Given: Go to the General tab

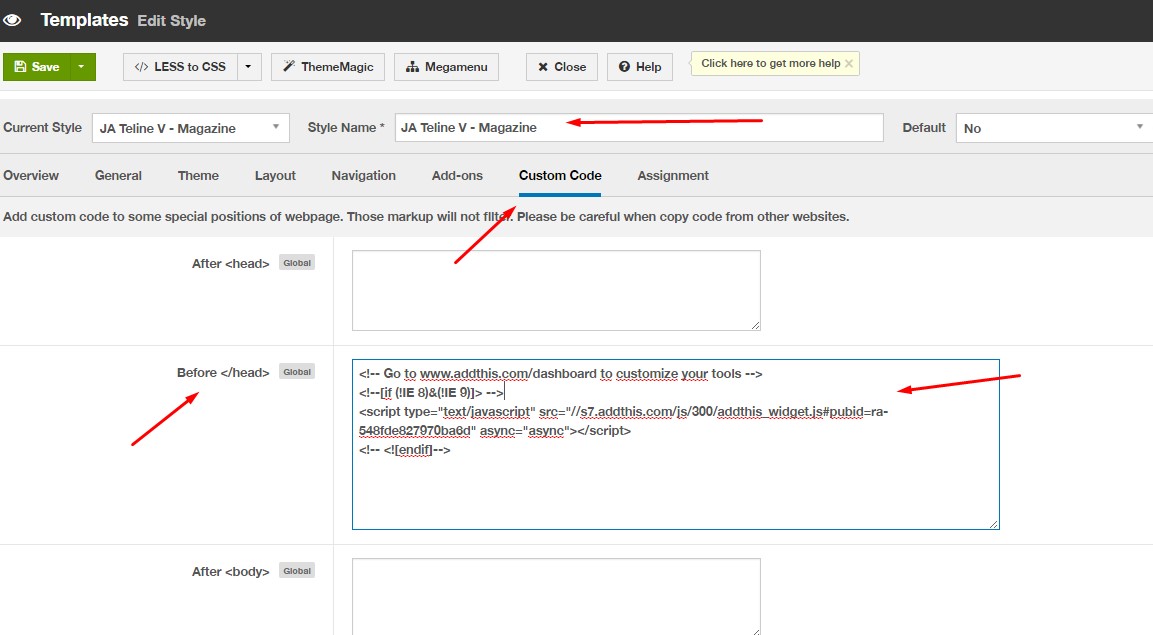Looking at the screenshot, I should point(118,176).
